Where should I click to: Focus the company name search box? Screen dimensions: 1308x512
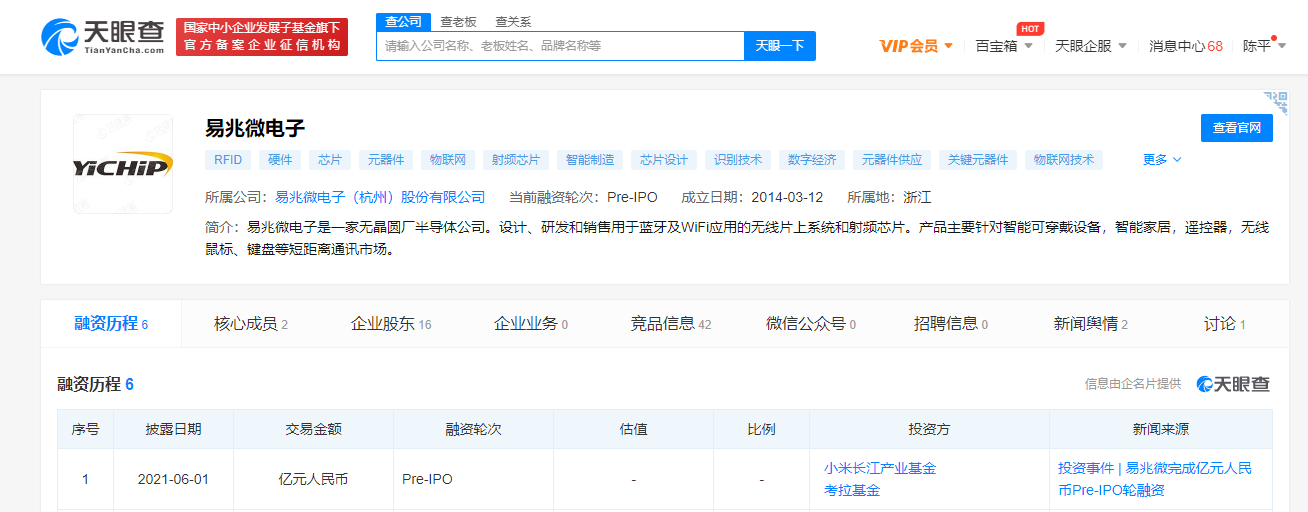pyautogui.click(x=560, y=46)
